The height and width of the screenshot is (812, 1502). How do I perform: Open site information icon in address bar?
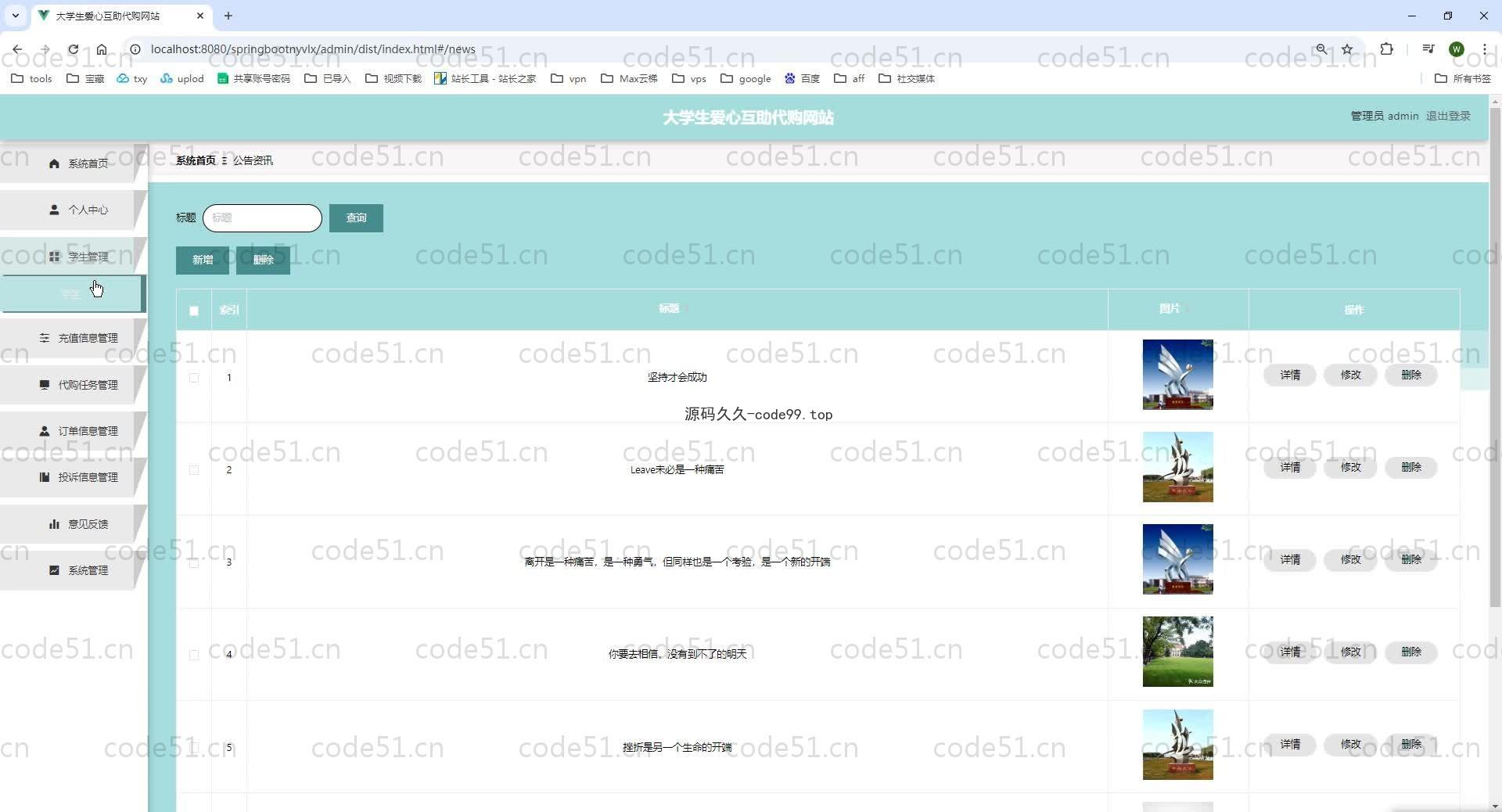pyautogui.click(x=135, y=49)
